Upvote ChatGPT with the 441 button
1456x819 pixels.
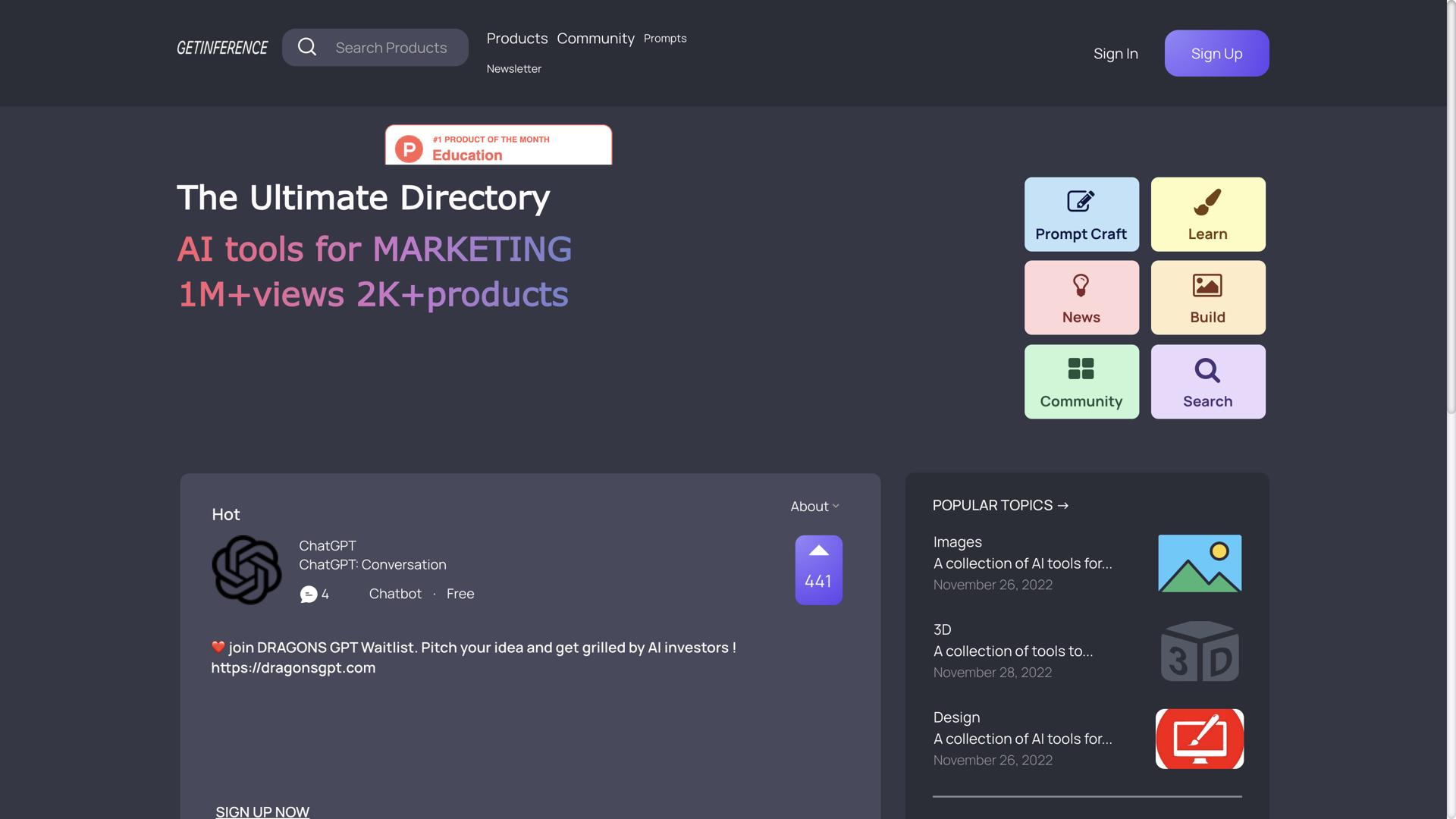(x=818, y=570)
